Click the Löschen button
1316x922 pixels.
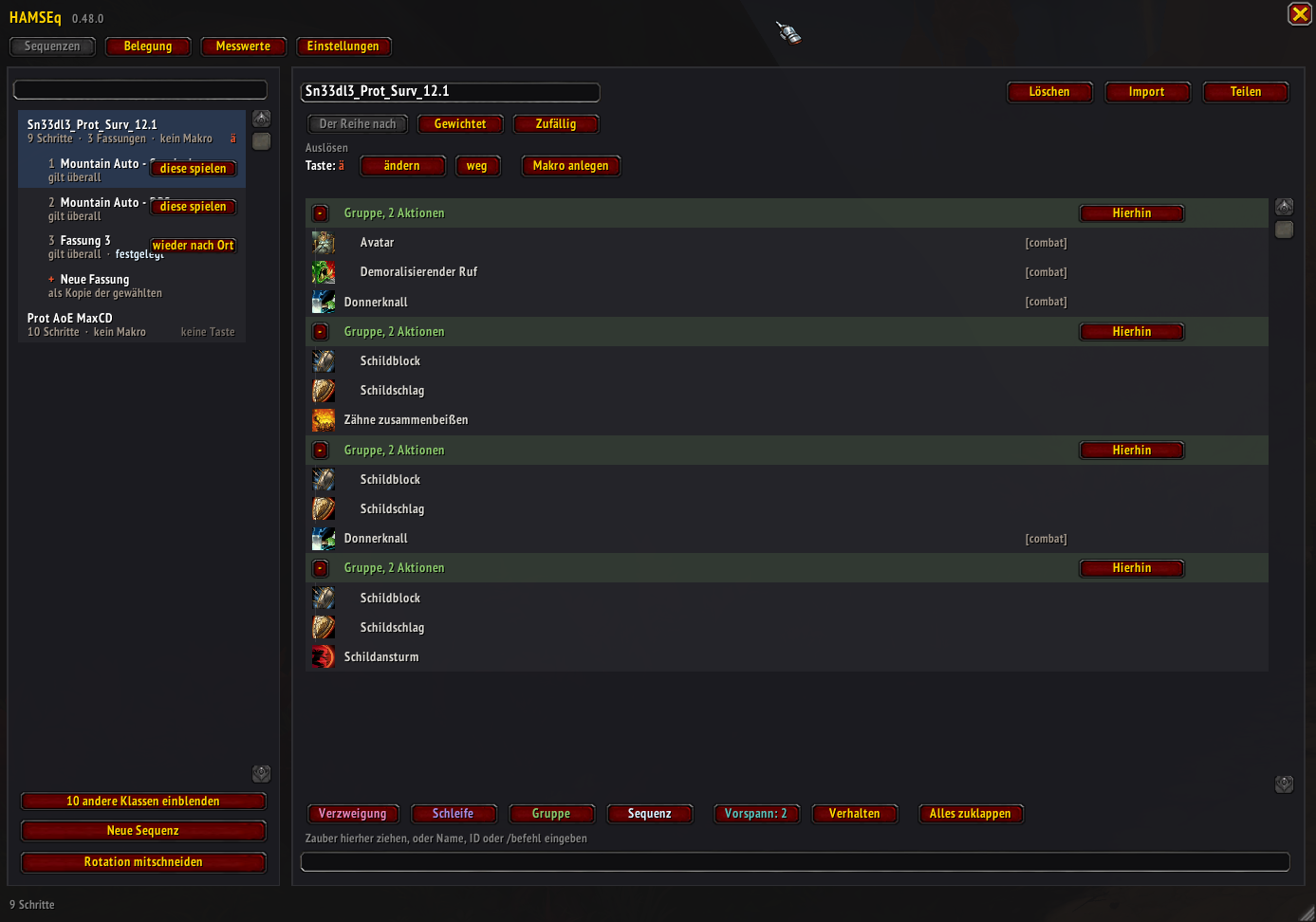(x=1049, y=92)
